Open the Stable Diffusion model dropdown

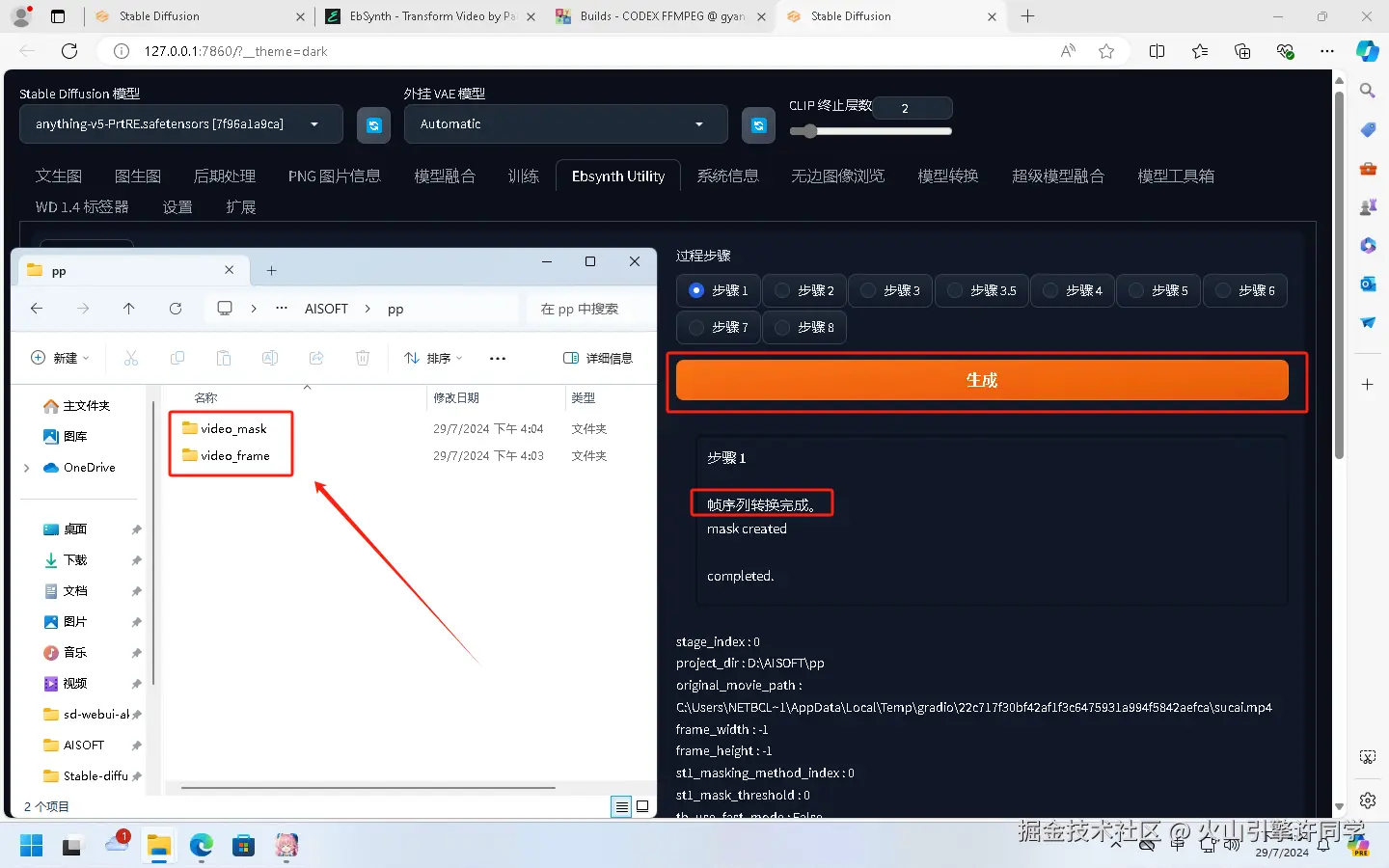point(181,124)
